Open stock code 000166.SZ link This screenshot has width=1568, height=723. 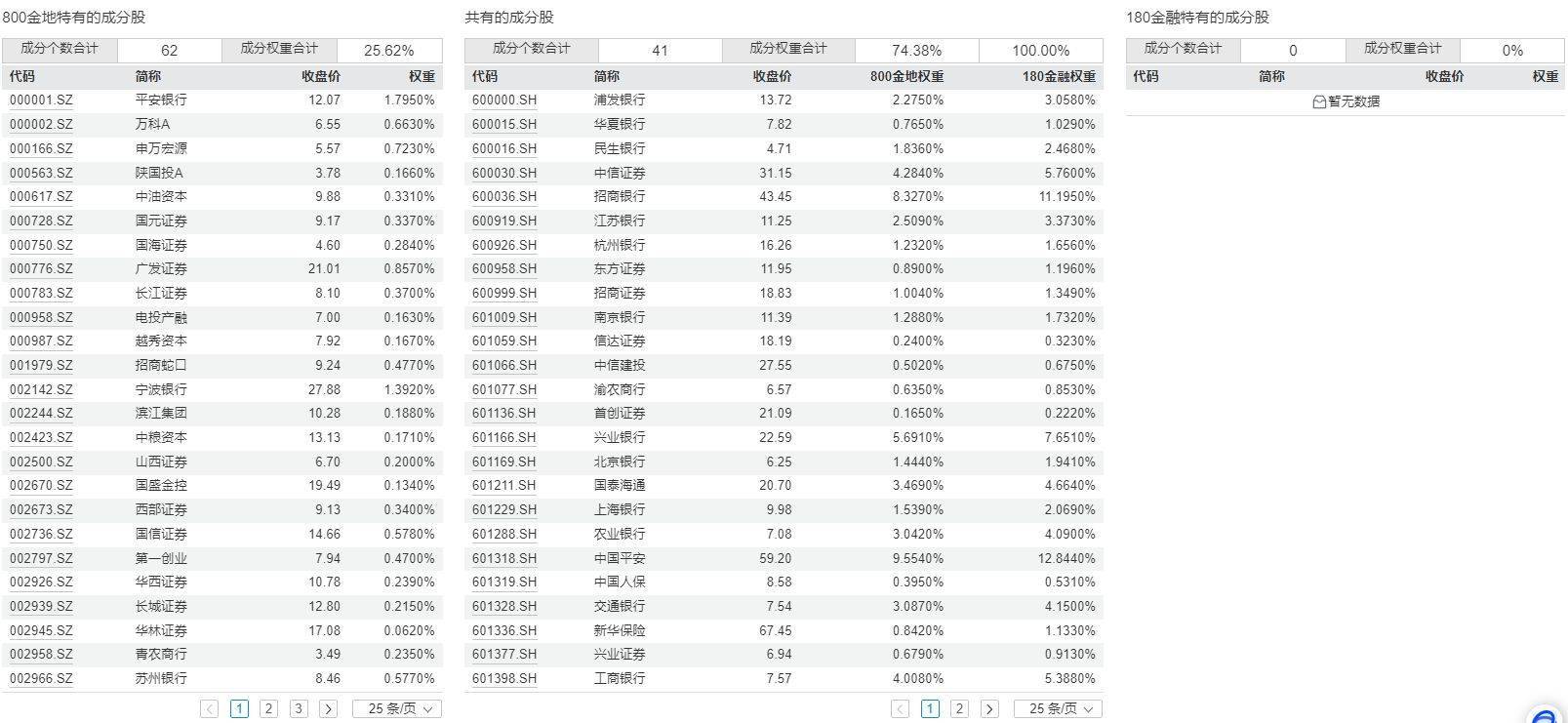[41, 148]
